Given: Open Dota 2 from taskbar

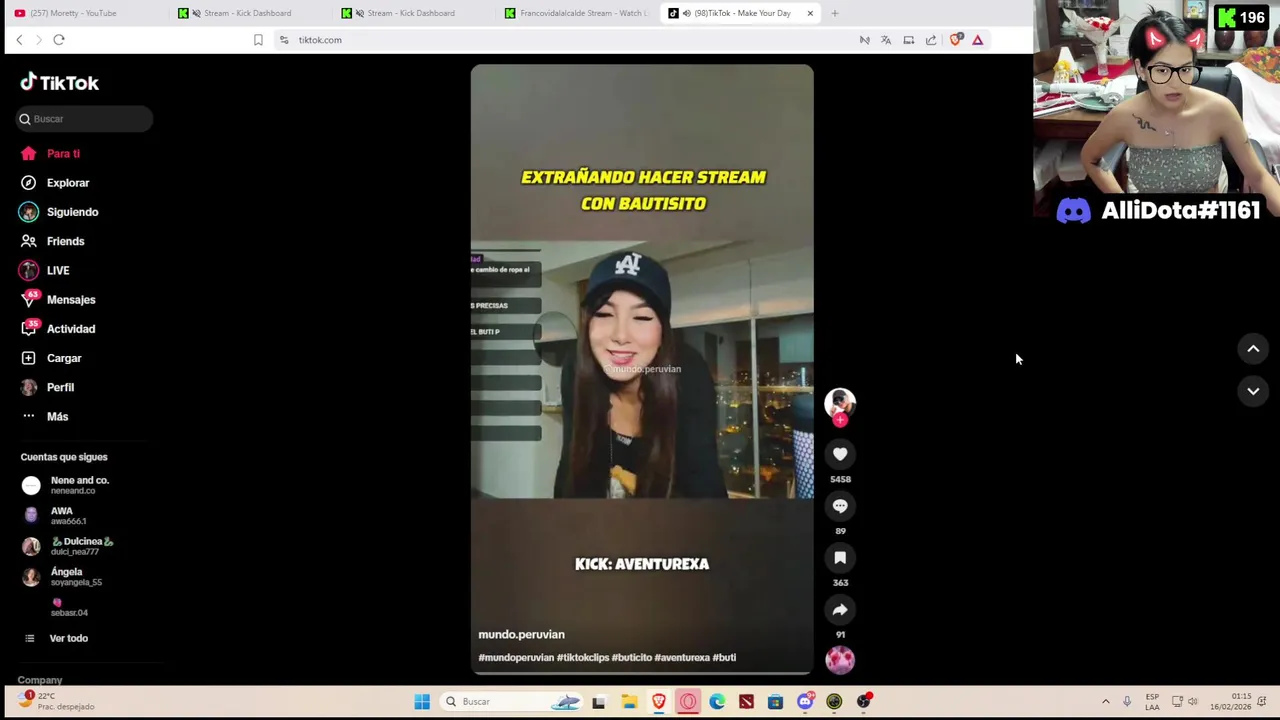Looking at the screenshot, I should pos(746,702).
